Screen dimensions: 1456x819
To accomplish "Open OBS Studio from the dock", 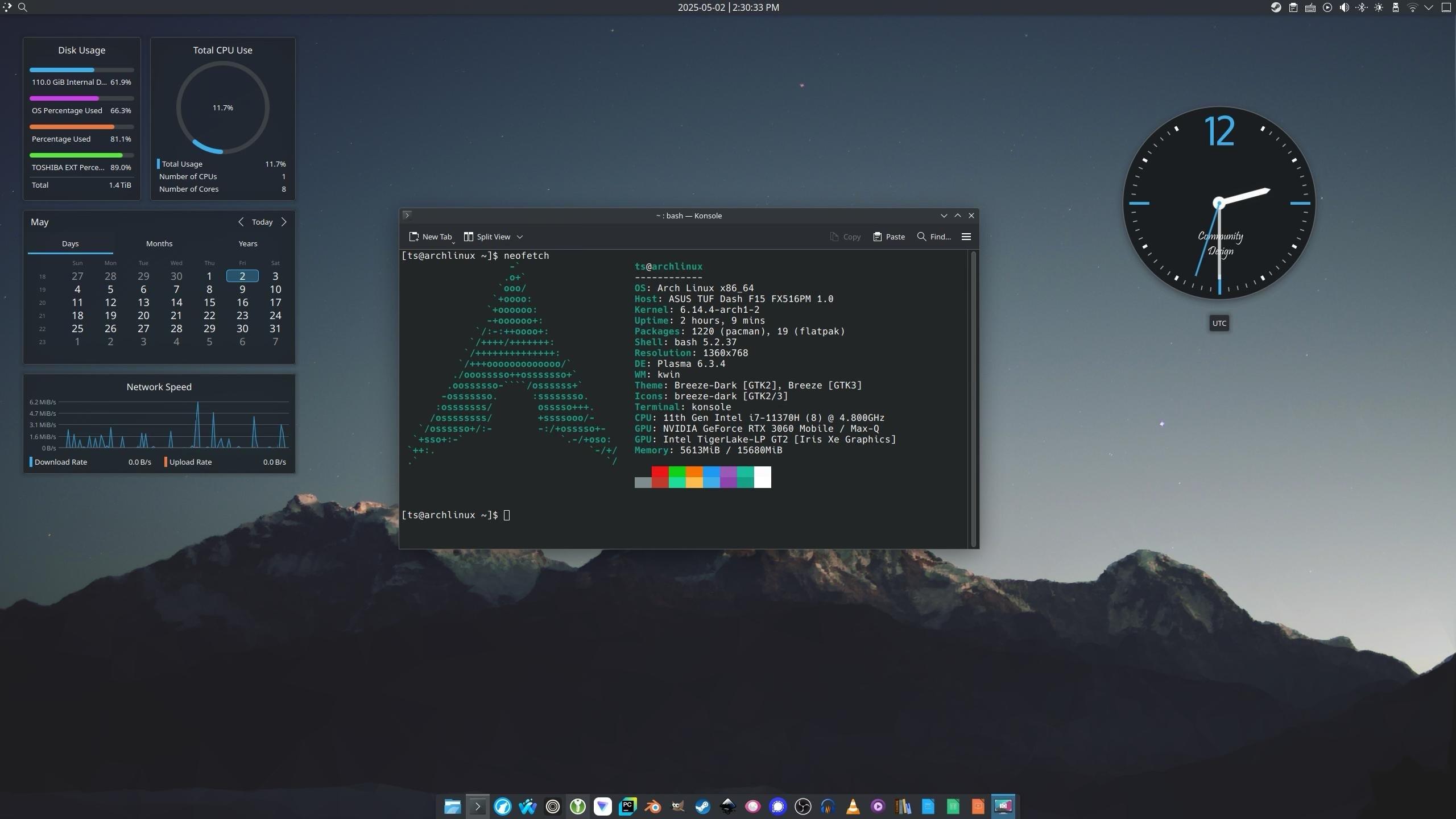I will (x=803, y=806).
